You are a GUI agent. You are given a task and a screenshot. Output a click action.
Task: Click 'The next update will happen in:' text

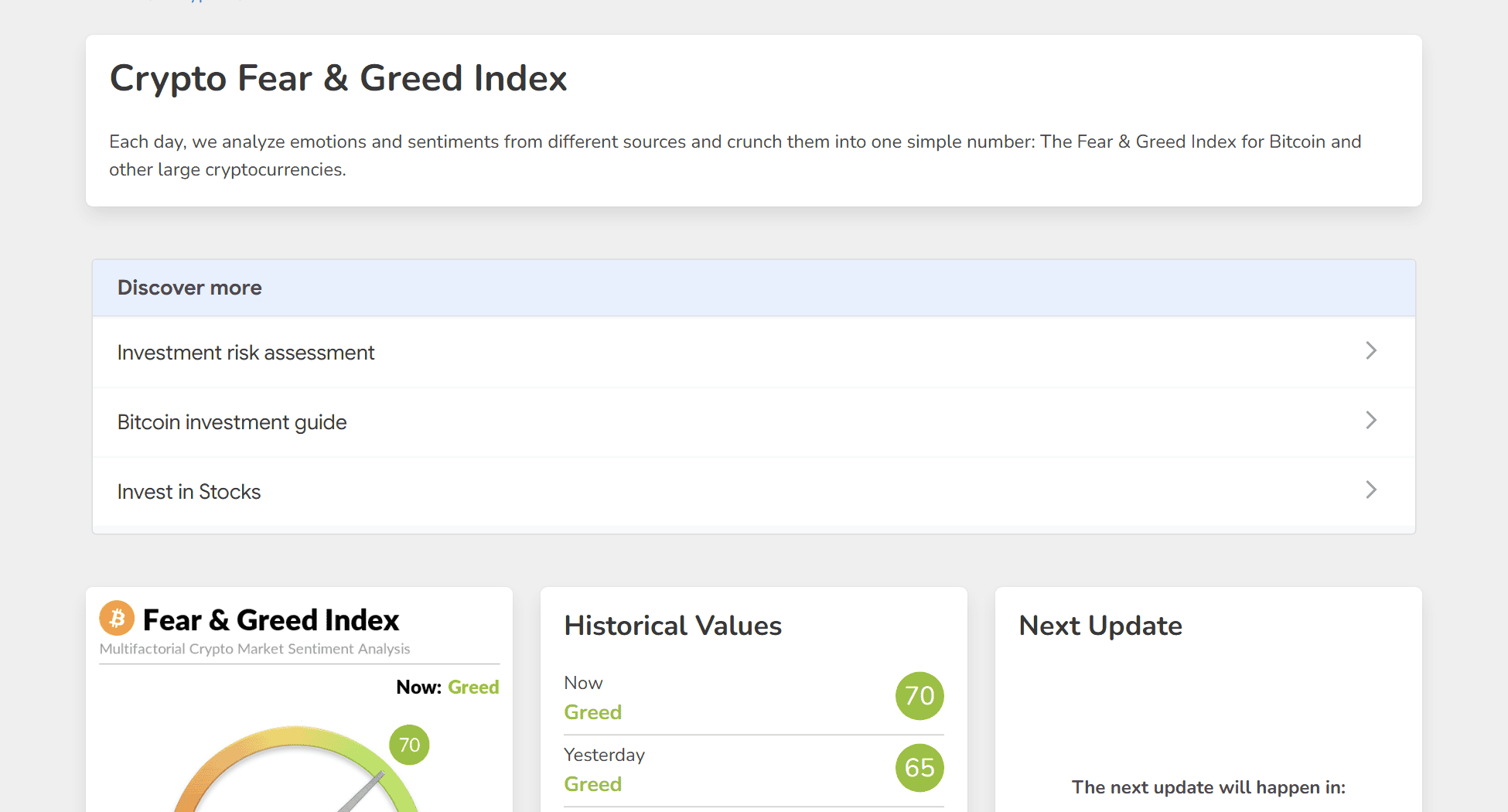(1208, 787)
